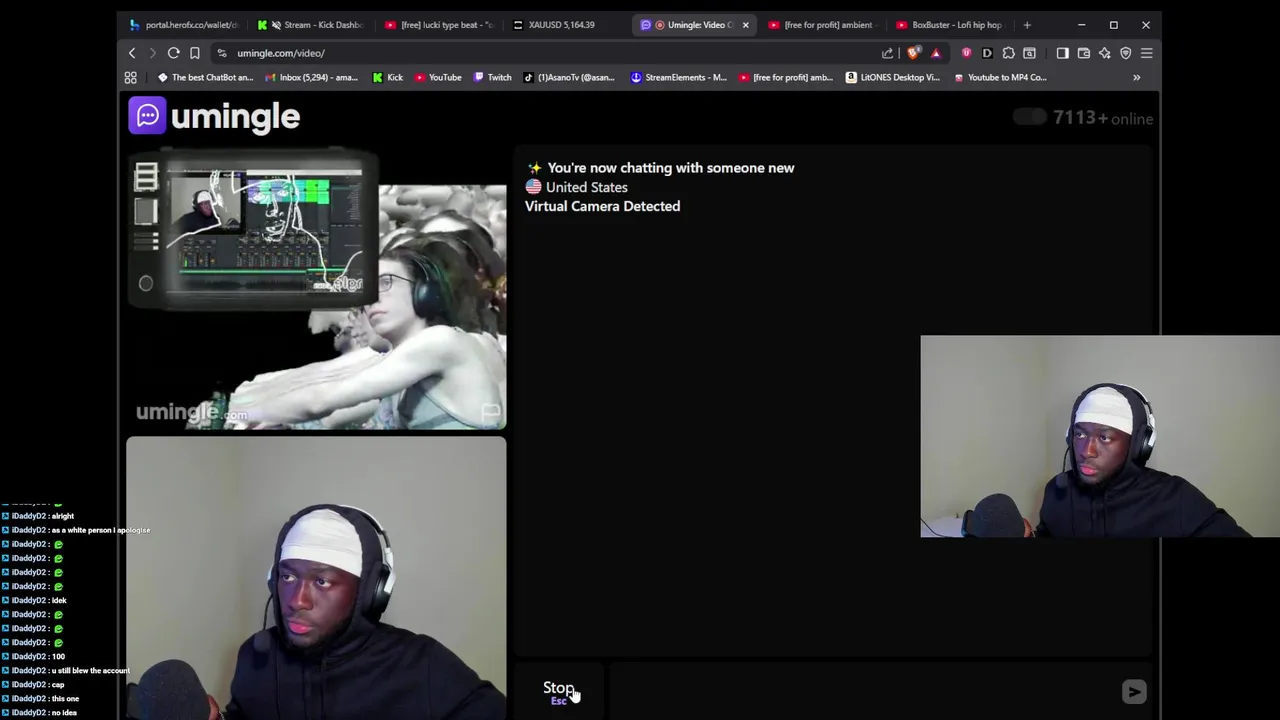The image size is (1280, 720).
Task: Click United States country label
Action: (x=587, y=187)
